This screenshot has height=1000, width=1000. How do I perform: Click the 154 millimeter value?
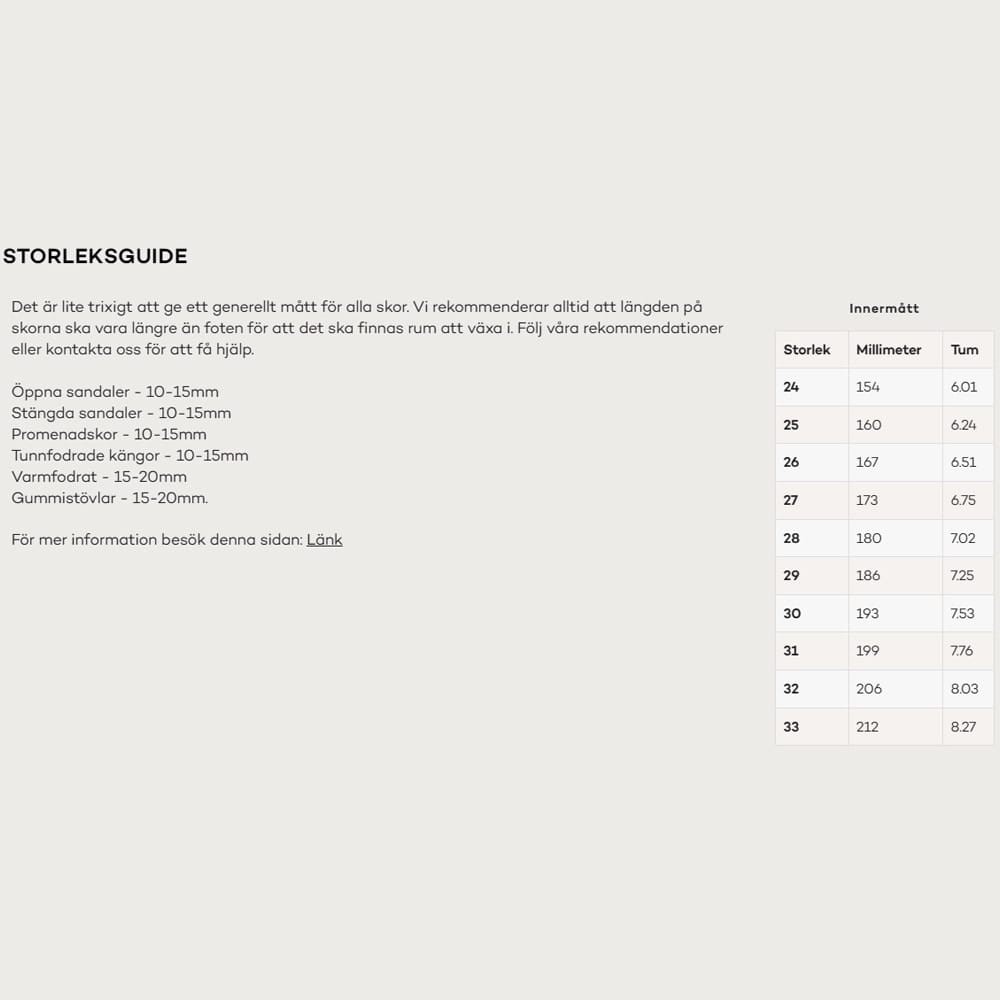point(868,387)
